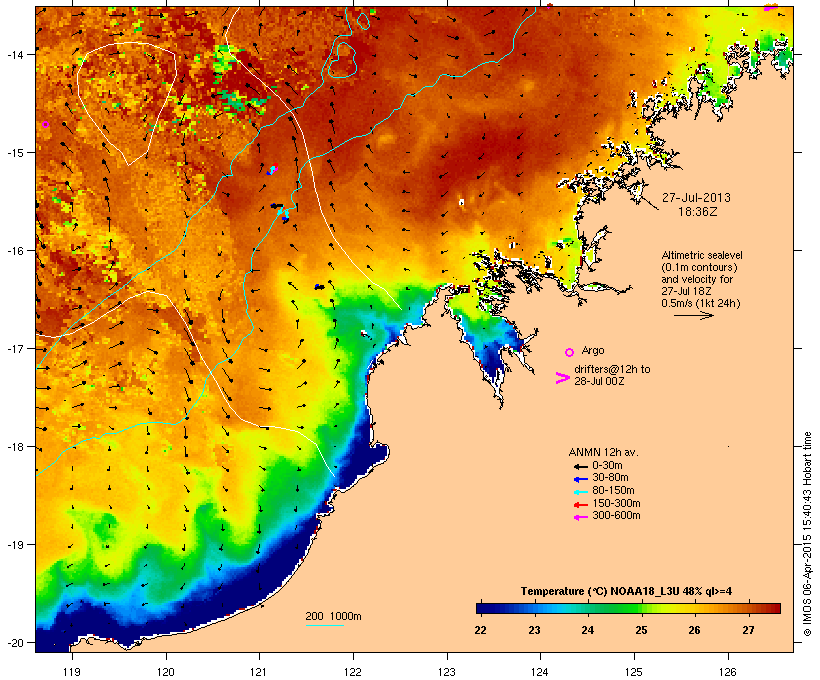The height and width of the screenshot is (680, 820).
Task: Click the dark red 27°C end of colorbar
Action: click(x=774, y=608)
